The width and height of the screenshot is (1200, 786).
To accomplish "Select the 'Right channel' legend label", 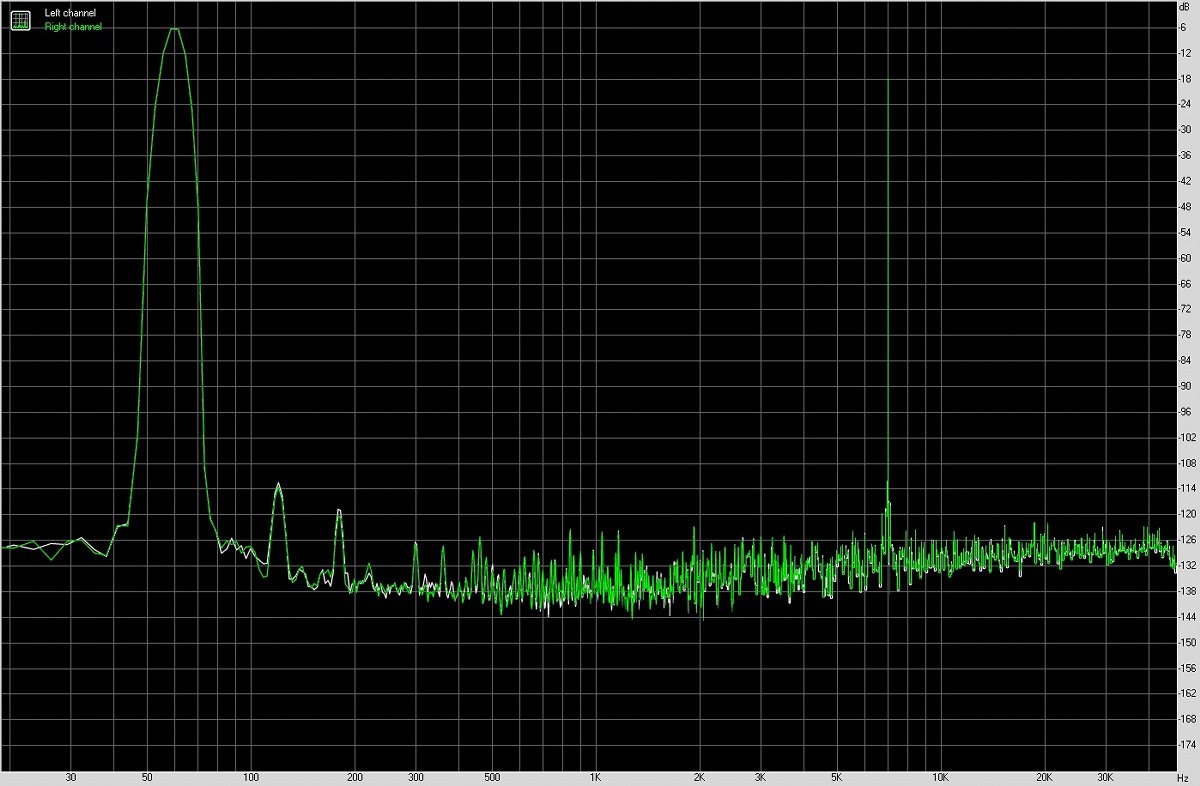I will pos(72,27).
